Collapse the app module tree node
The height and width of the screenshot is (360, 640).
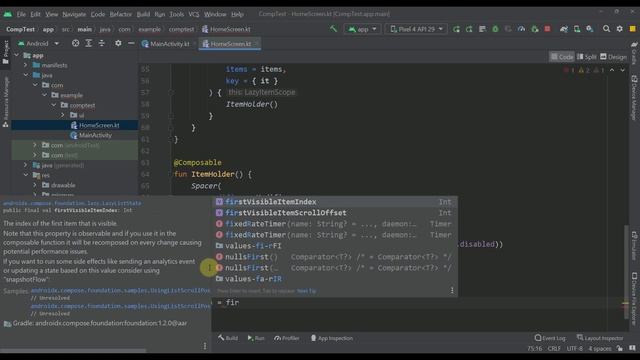pyautogui.click(x=17, y=55)
